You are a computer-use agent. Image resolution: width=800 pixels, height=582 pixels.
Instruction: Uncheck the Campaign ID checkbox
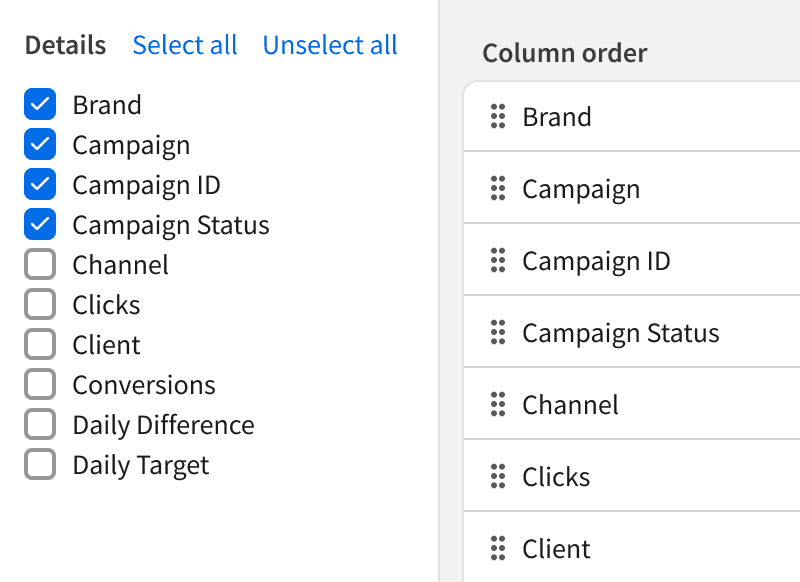click(x=40, y=185)
